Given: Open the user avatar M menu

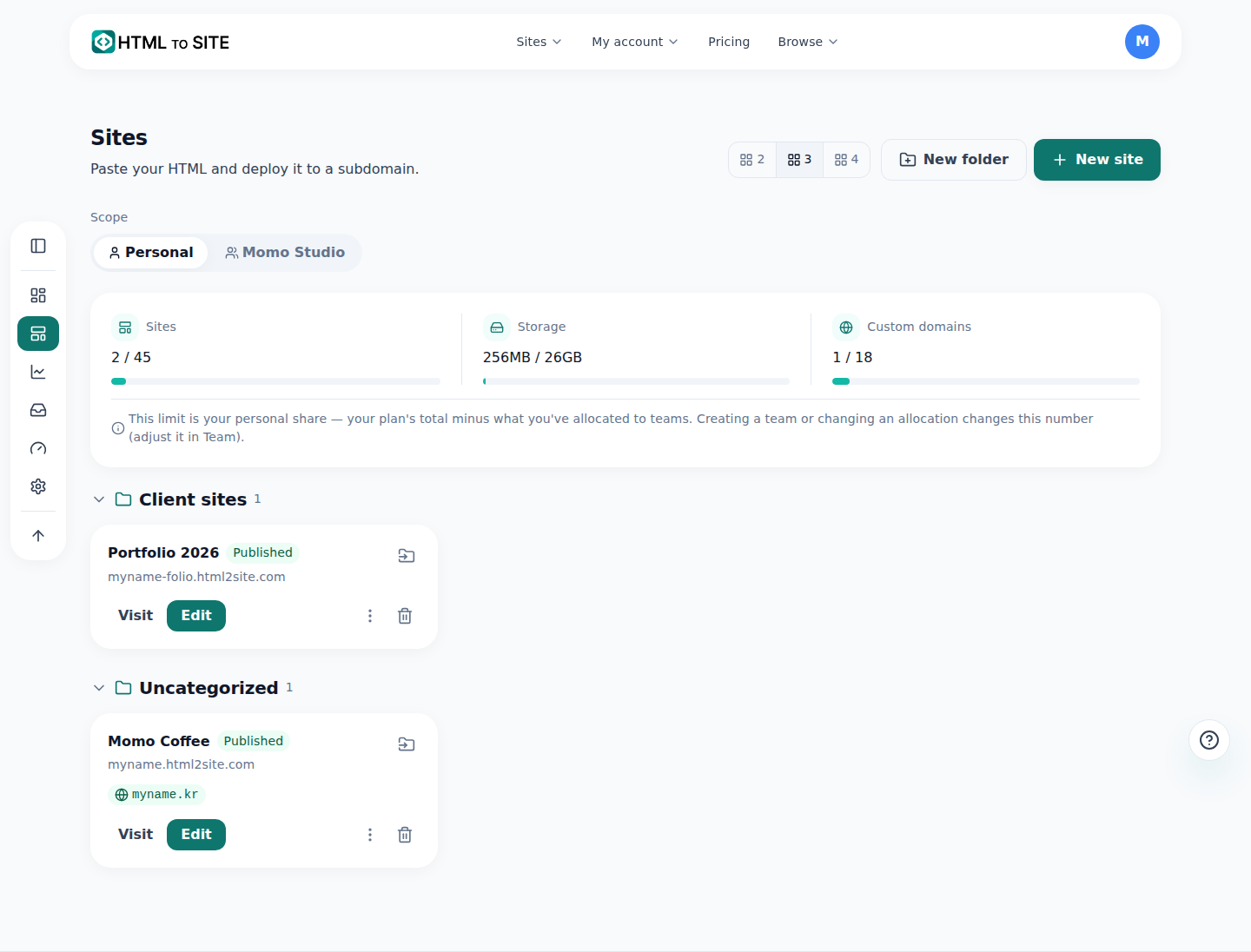Looking at the screenshot, I should pos(1142,42).
